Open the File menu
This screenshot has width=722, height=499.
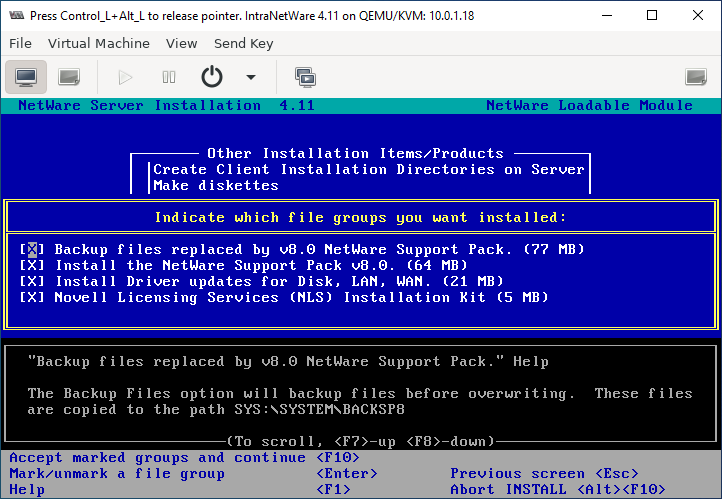tap(20, 43)
